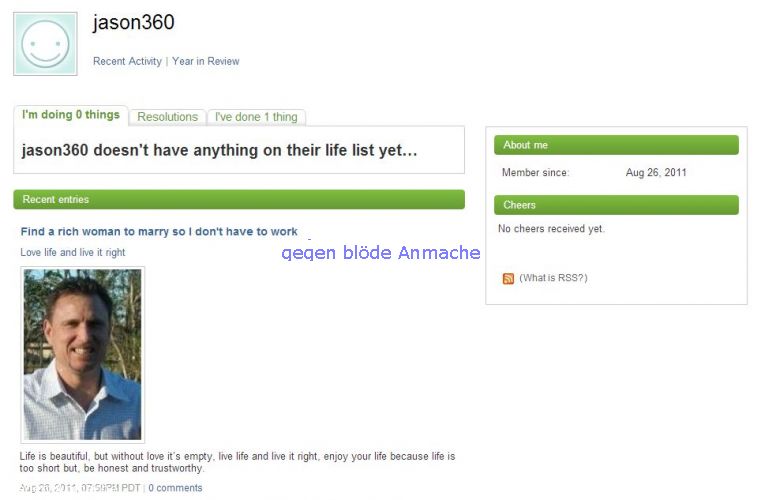The height and width of the screenshot is (500, 776).
Task: Click the orange RSS feed icon
Action: coord(508,278)
